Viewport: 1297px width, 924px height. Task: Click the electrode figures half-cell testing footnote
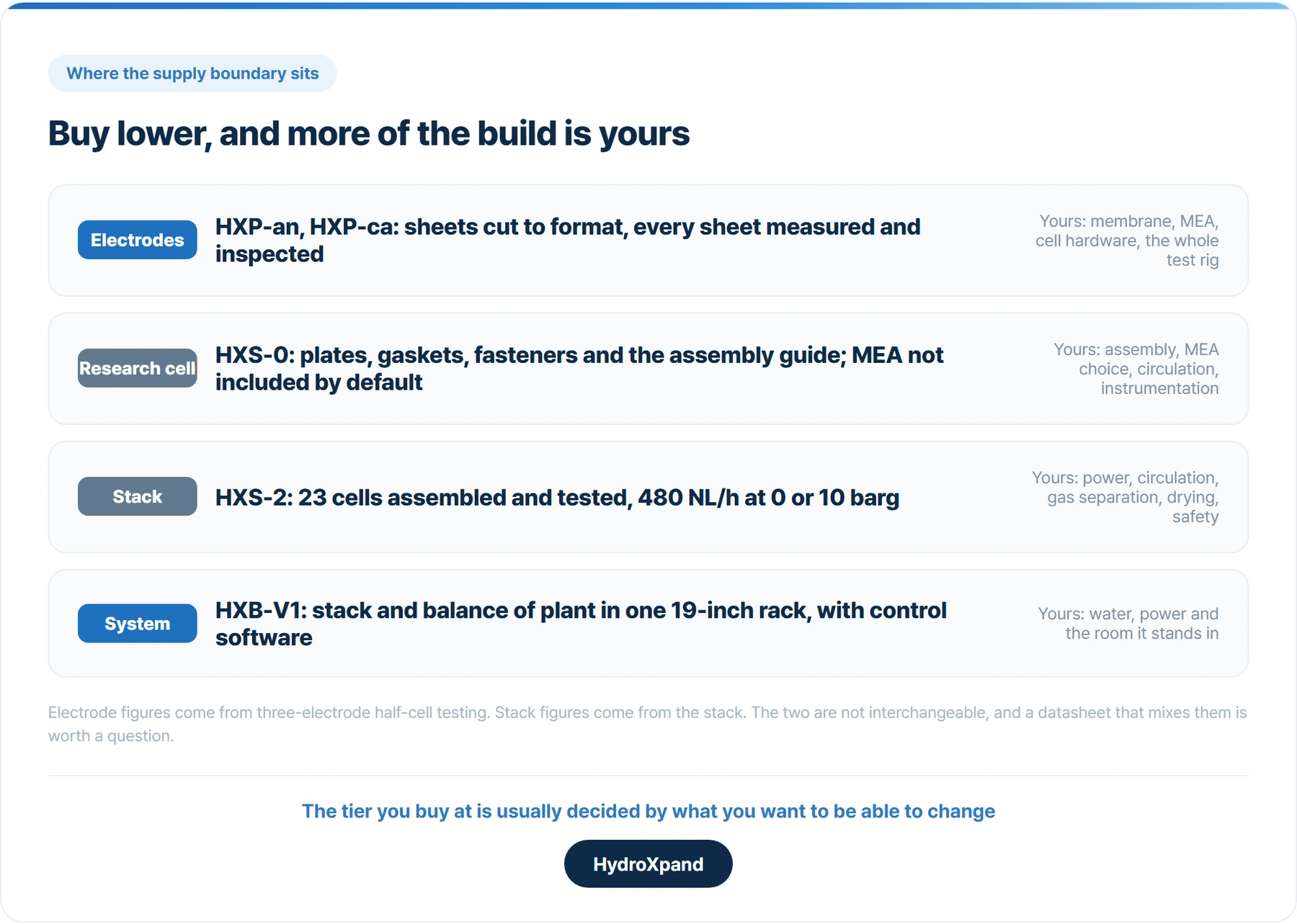[x=647, y=724]
